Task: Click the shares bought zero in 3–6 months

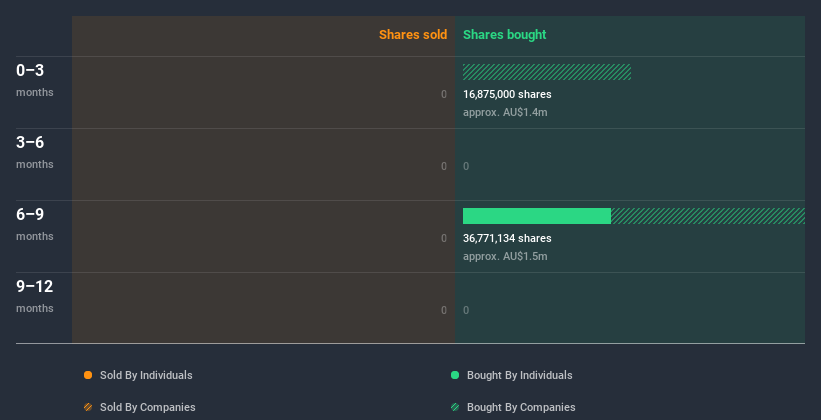Action: [466, 166]
